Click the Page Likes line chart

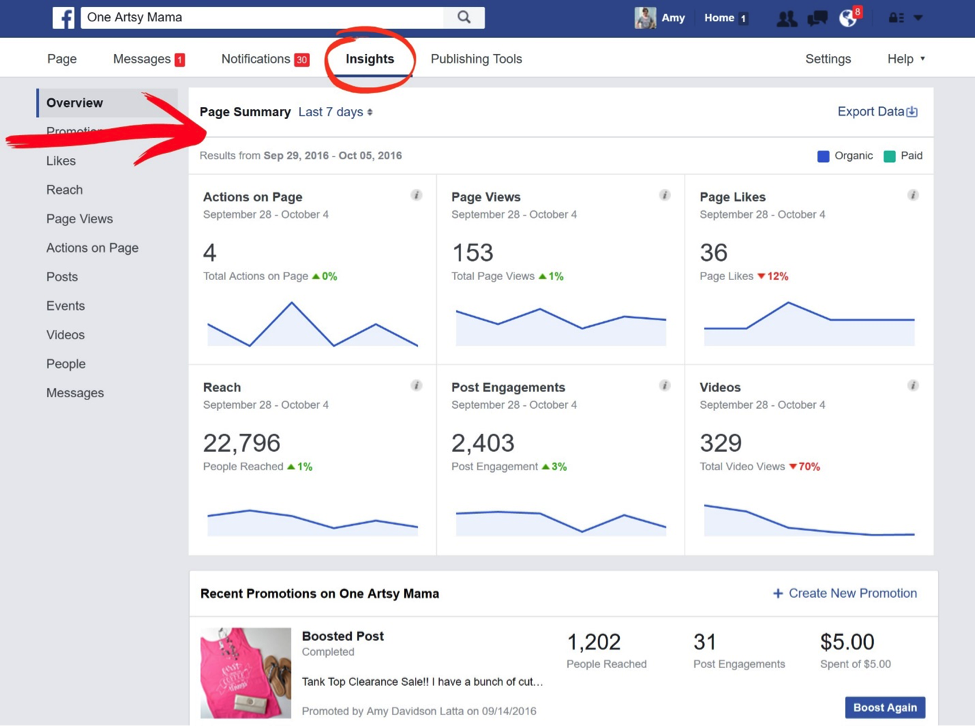click(809, 324)
